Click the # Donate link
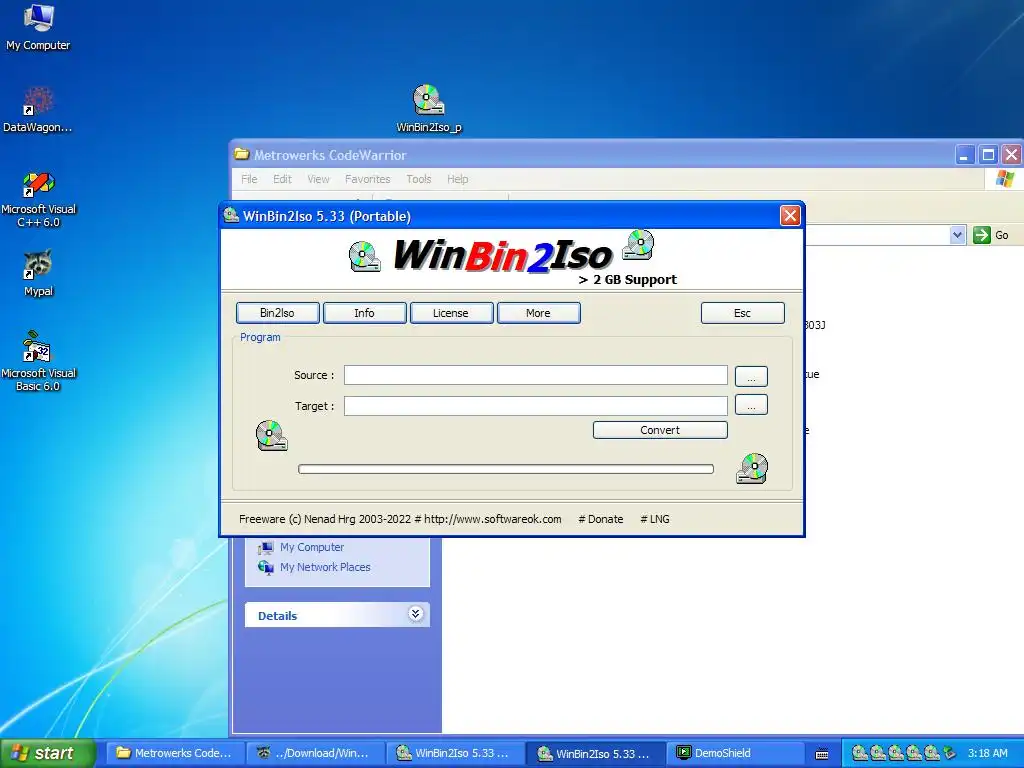1024x768 pixels. [x=601, y=519]
